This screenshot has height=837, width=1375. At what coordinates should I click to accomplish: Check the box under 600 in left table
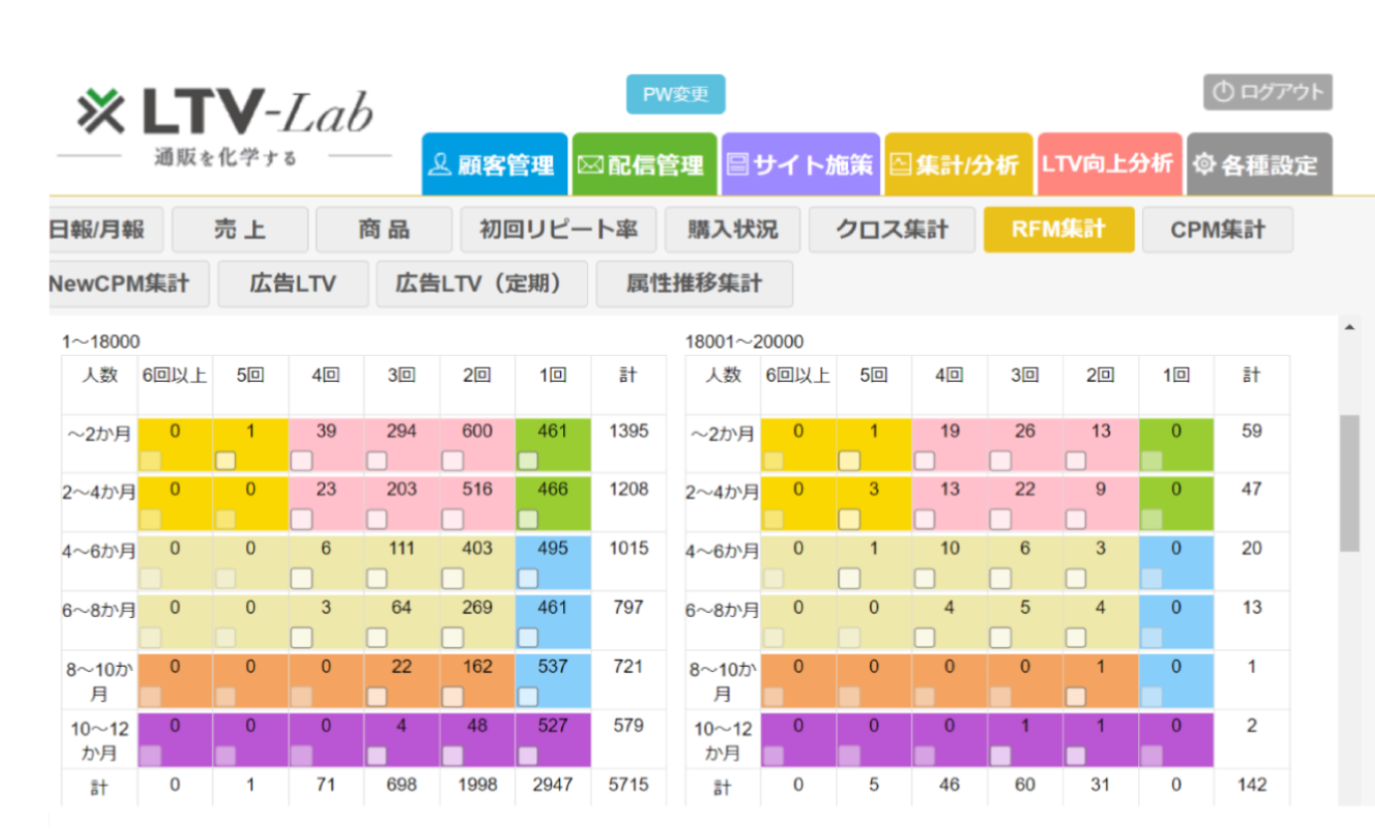pos(452,461)
